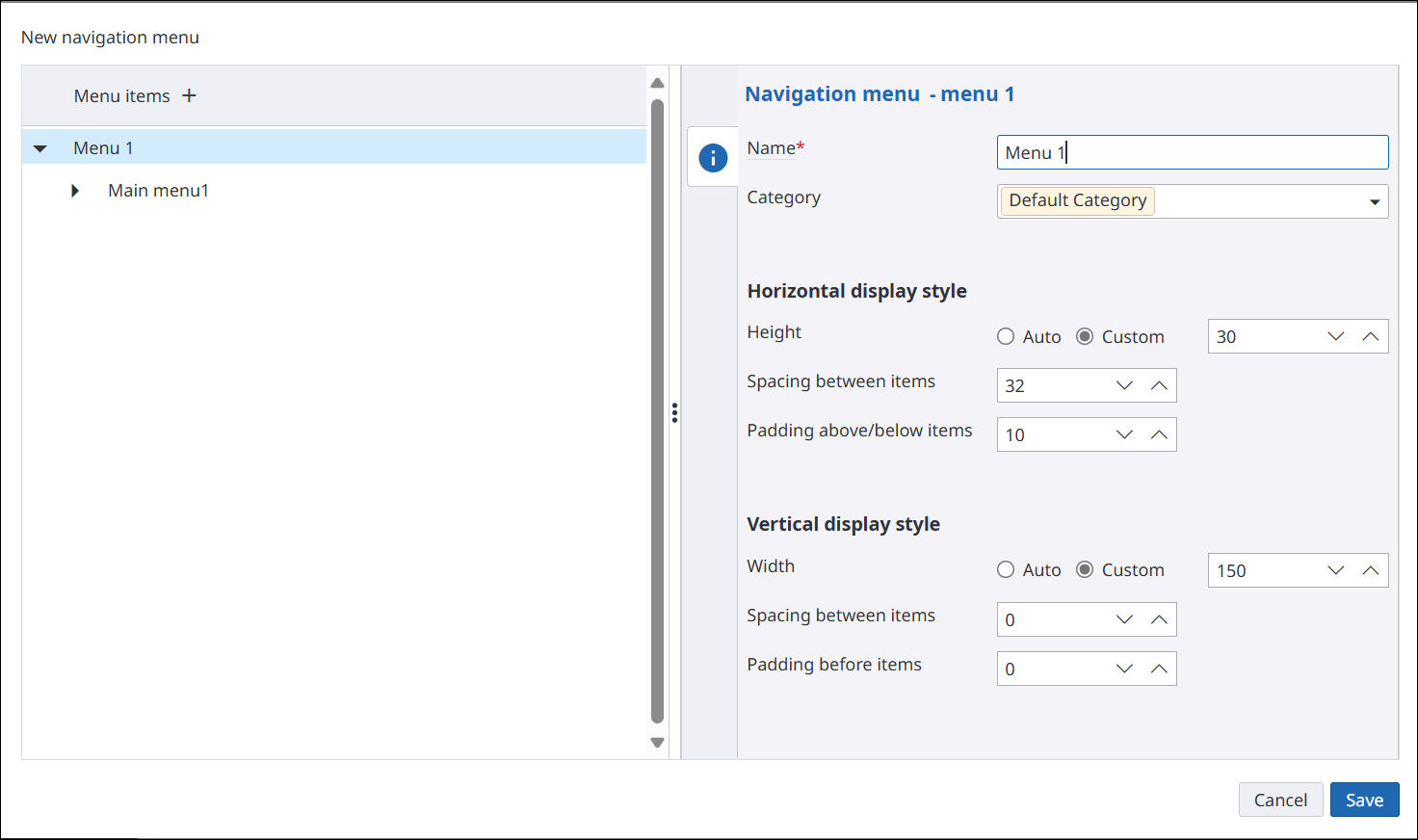Click the panel splitter handle dots

tap(674, 413)
